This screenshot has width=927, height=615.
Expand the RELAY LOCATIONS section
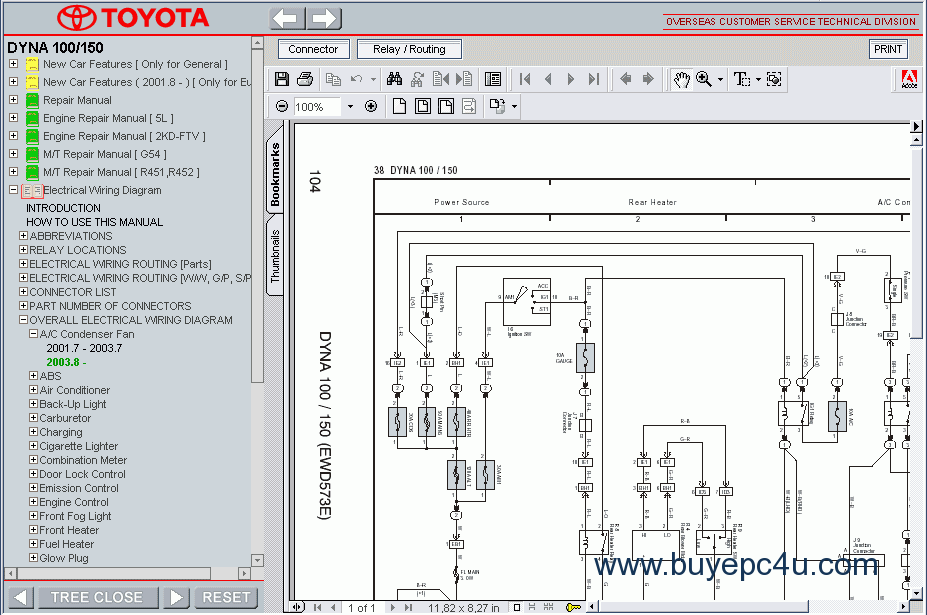24,250
